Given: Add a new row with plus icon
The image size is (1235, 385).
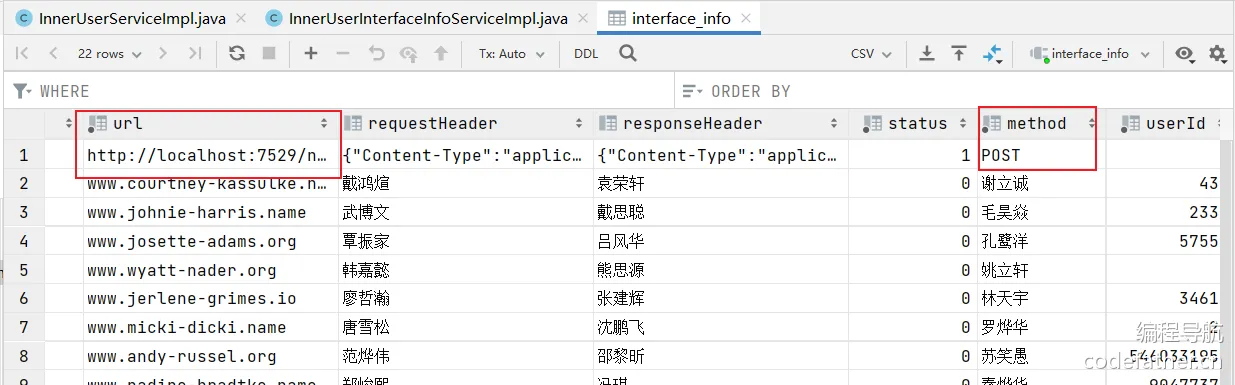Looking at the screenshot, I should [x=311, y=54].
